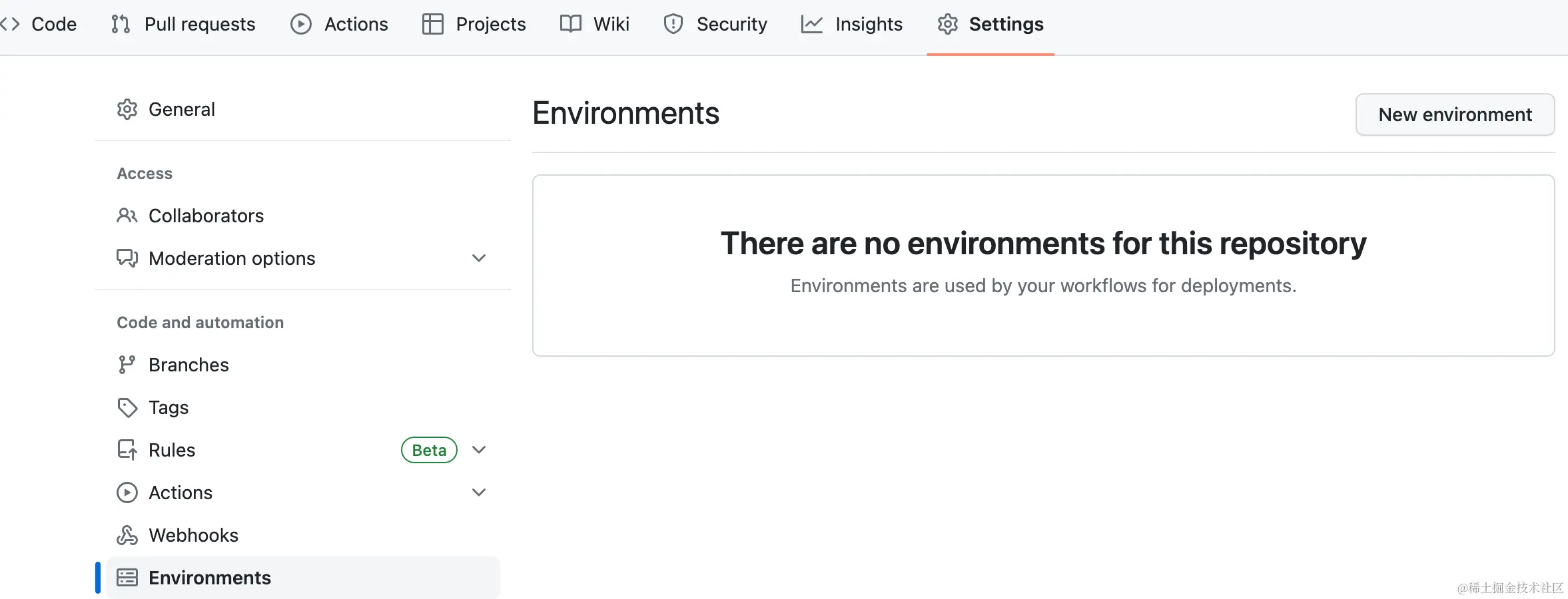
Task: Click the Wiki book icon
Action: pyautogui.click(x=571, y=24)
